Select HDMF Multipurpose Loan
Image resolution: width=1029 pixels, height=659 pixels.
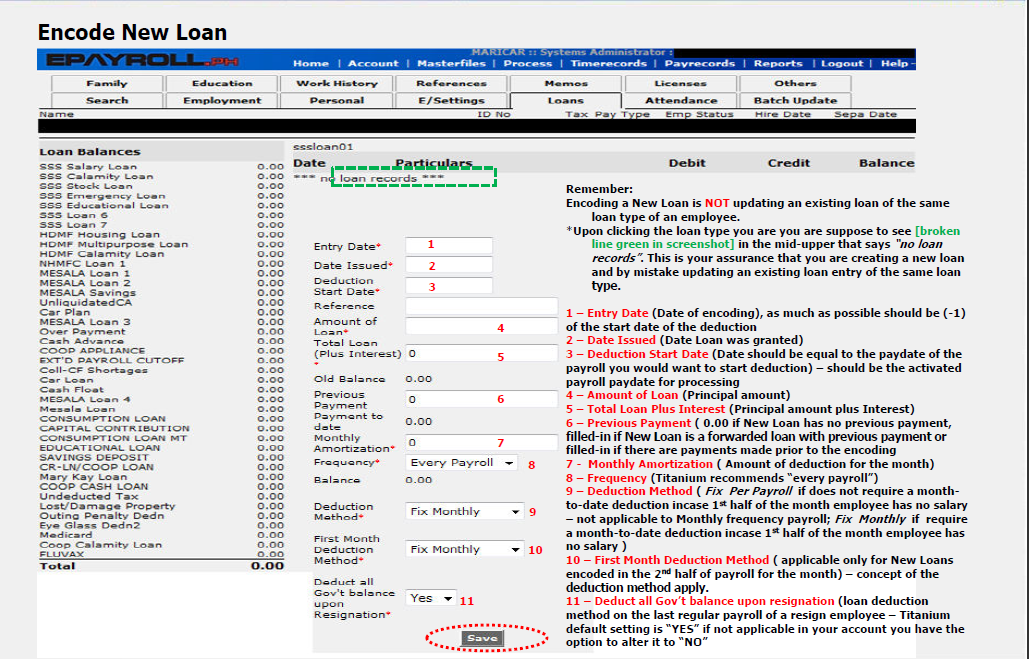[114, 244]
